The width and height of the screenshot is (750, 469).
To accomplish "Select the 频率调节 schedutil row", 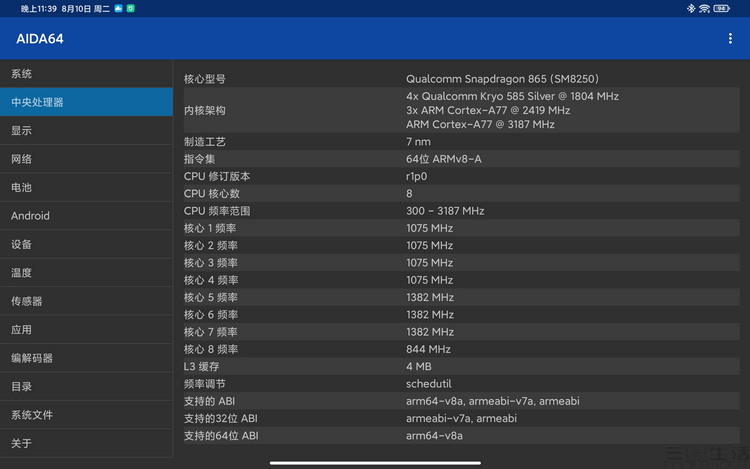I will [462, 383].
